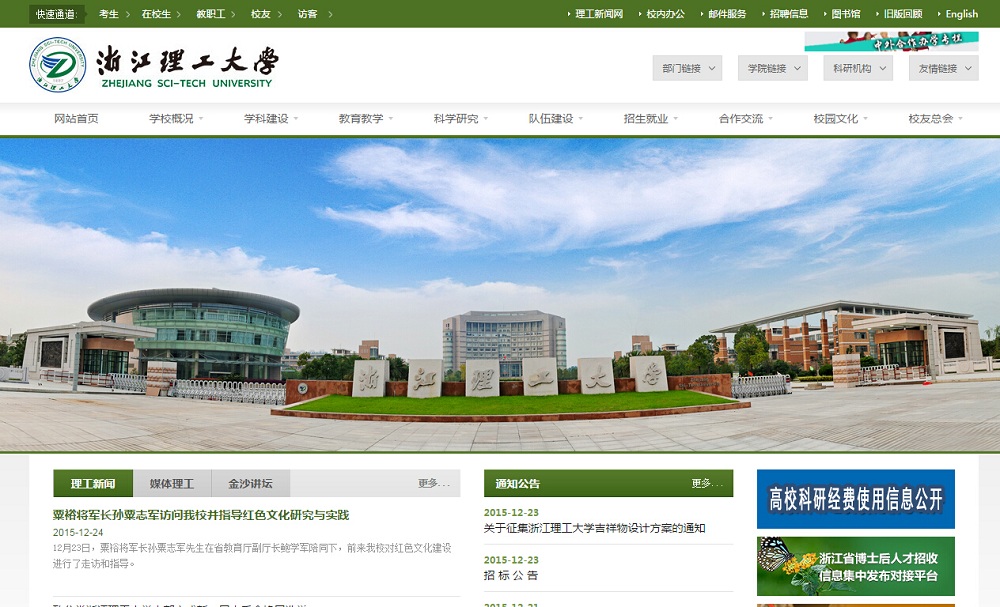Screen dimensions: 1000x607
Task: Open 图书馆 in the top bar
Action: tap(846, 14)
